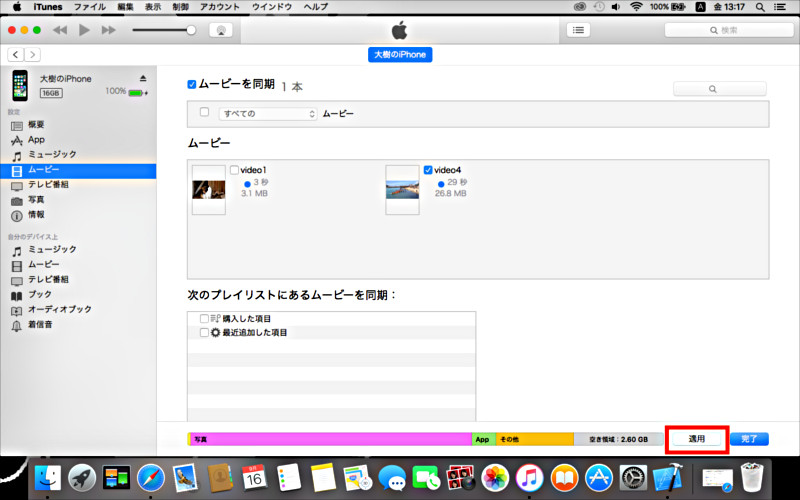Open the Apple menu
This screenshot has width=800, height=500.
17,7
